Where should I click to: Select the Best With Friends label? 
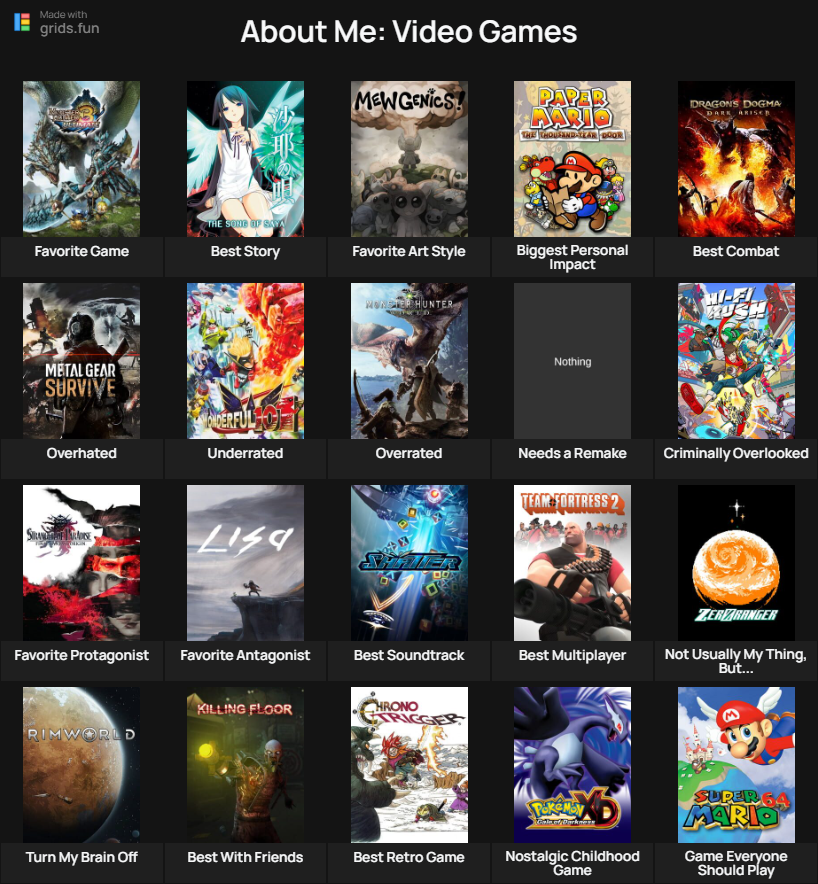245,857
